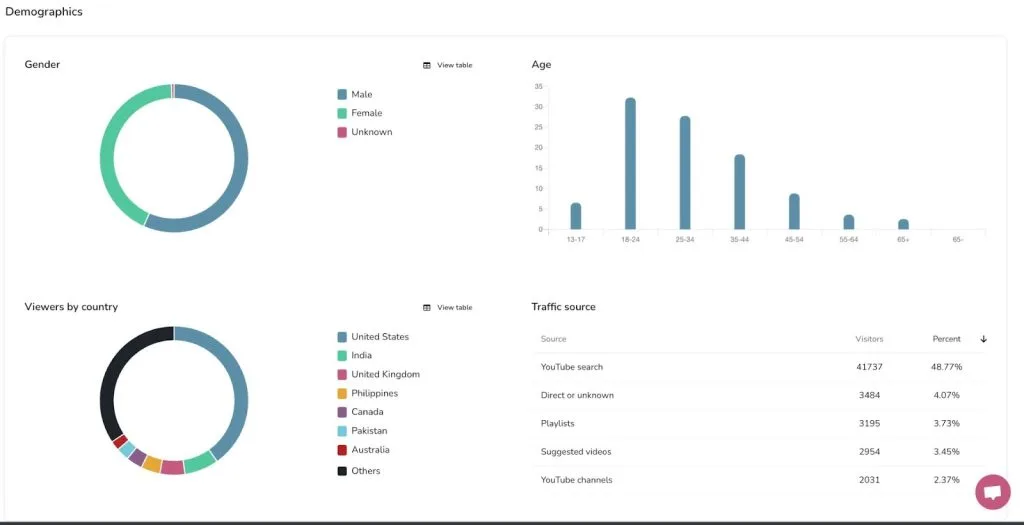Sort traffic table by Source column

pyautogui.click(x=553, y=339)
